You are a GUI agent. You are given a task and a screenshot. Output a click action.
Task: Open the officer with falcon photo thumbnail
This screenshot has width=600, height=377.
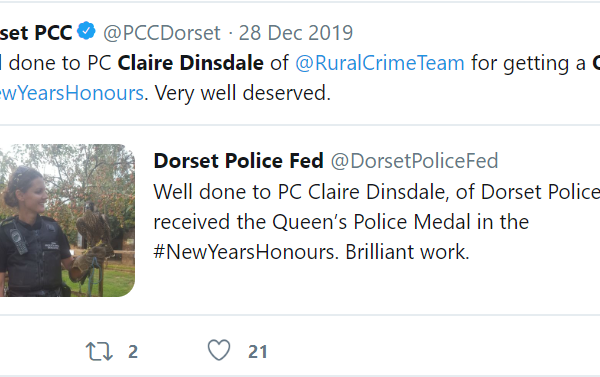click(67, 220)
